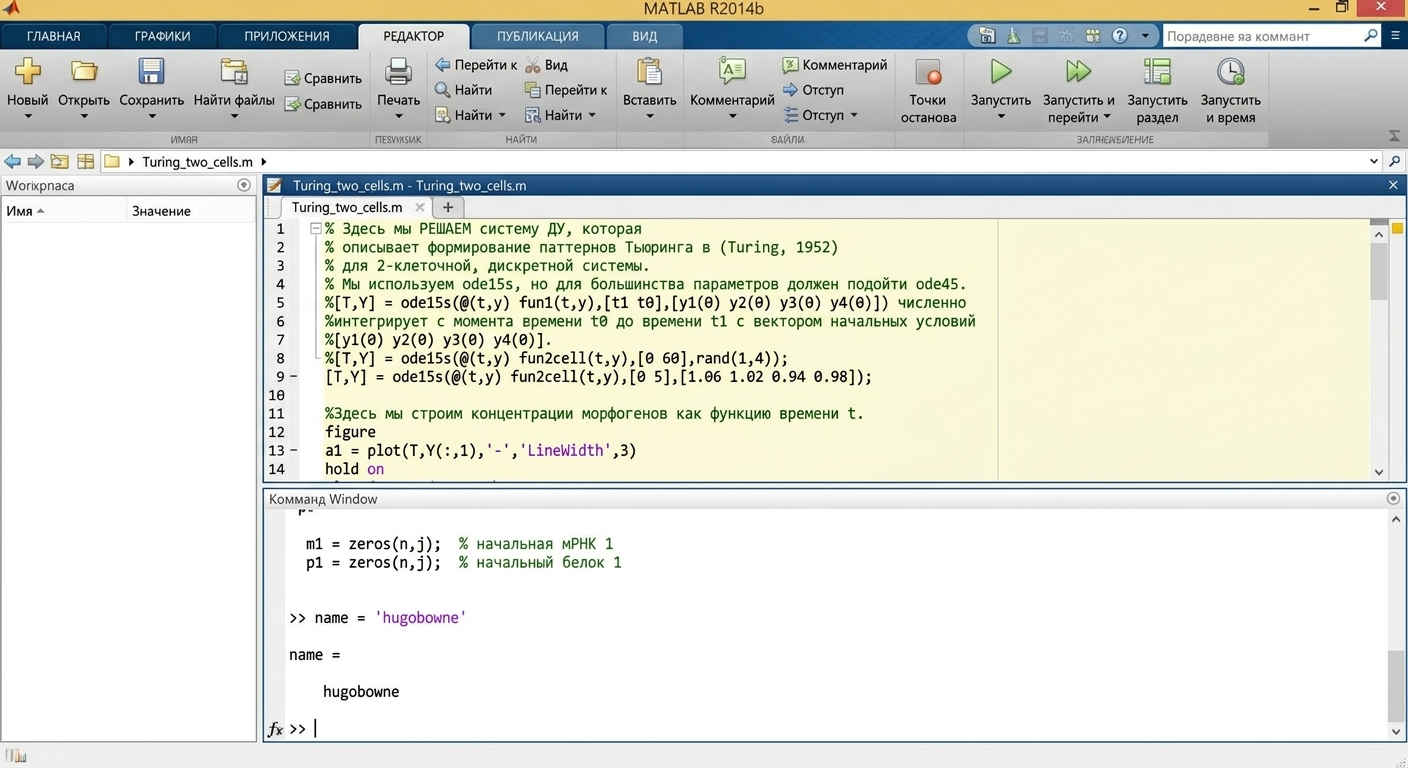Click the Вид scissors icon
Viewport: 1408px width, 768px height.
tap(546, 65)
